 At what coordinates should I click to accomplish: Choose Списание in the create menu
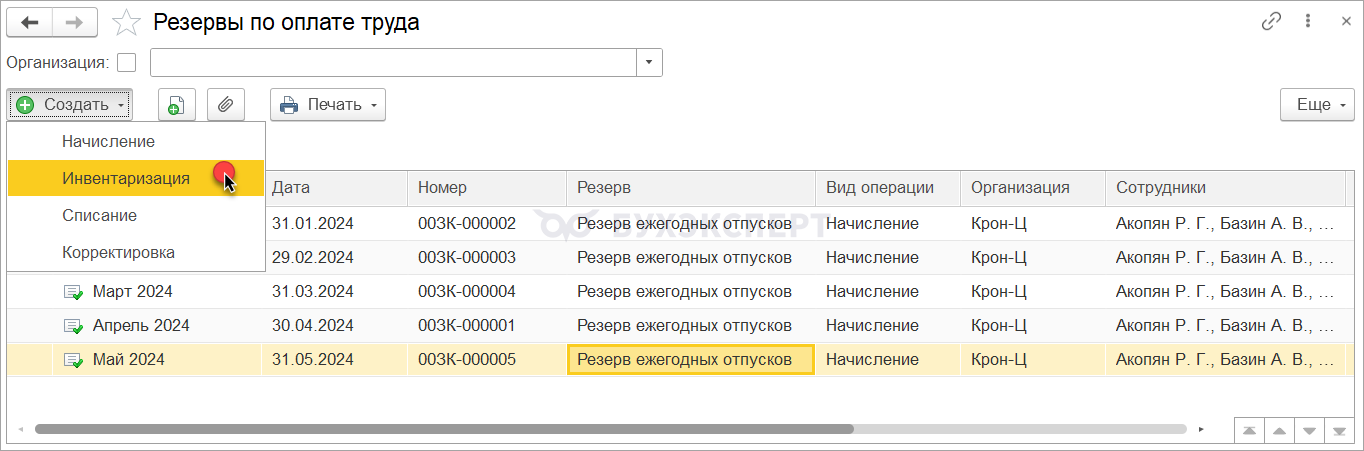[99, 216]
